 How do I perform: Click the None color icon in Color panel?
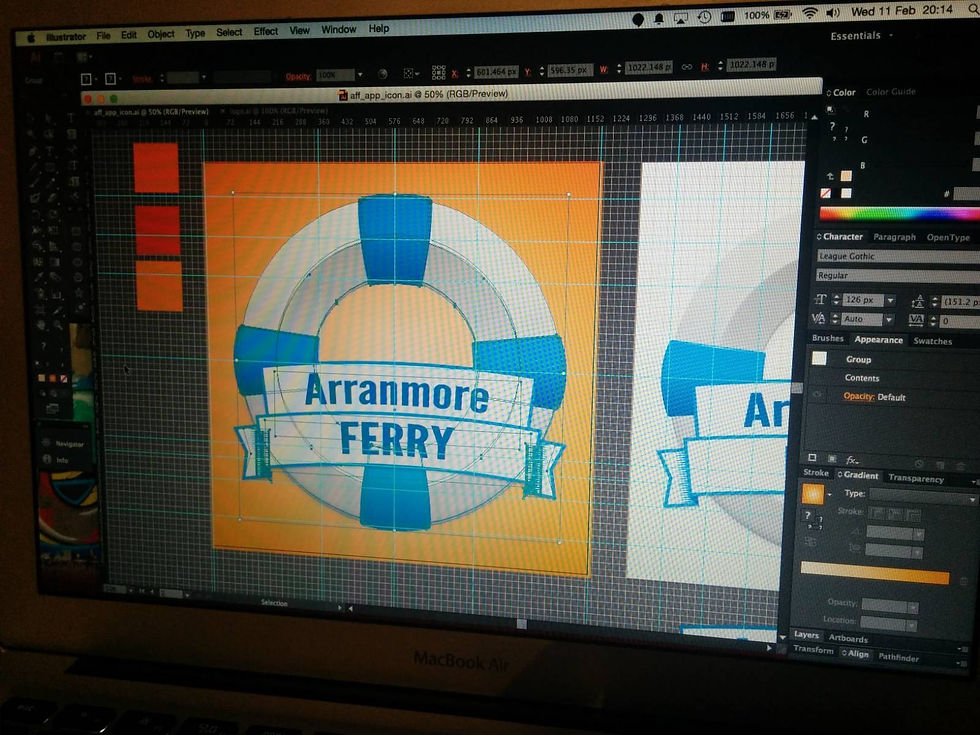point(826,193)
